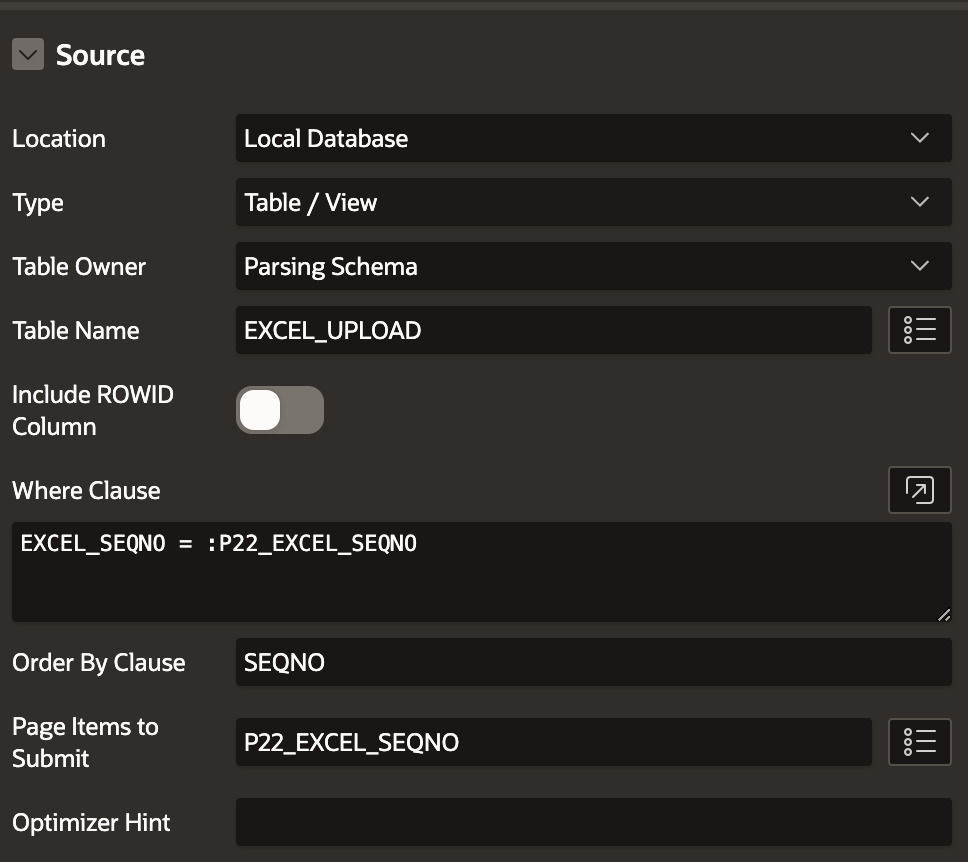Click the Include ROWID Column label
Image resolution: width=968 pixels, height=862 pixels.
click(93, 410)
